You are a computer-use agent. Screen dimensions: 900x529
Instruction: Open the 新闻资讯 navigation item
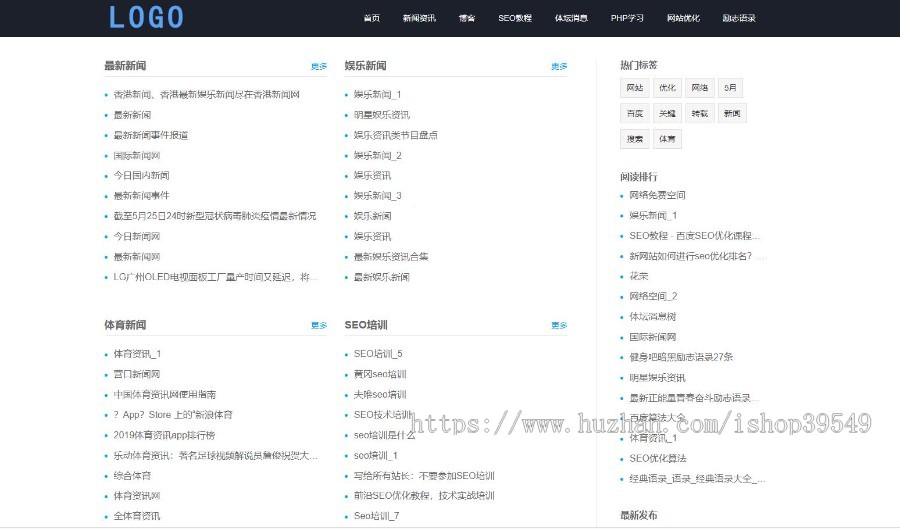tap(419, 18)
